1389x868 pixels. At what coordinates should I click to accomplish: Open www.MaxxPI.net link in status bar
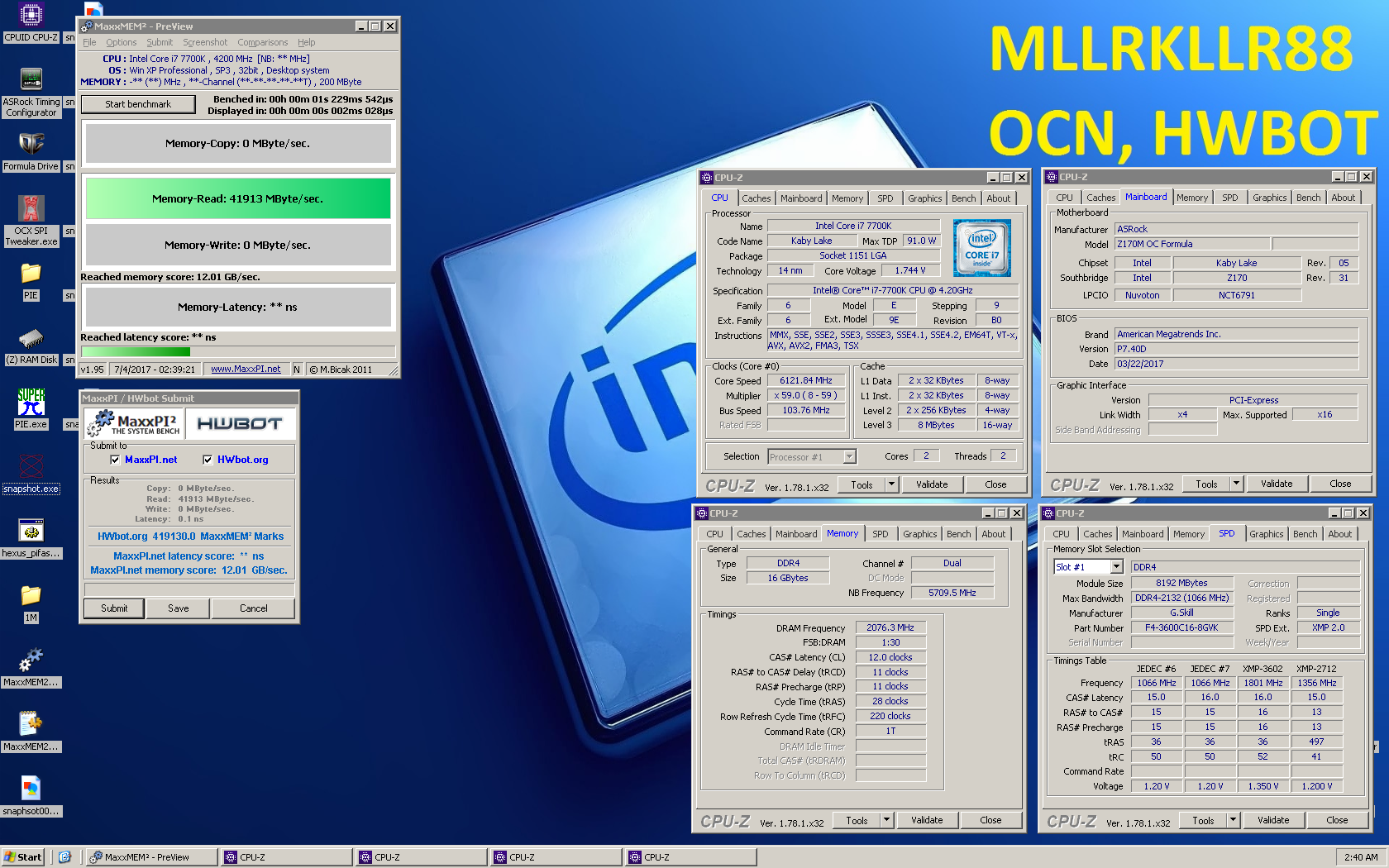[x=246, y=370]
